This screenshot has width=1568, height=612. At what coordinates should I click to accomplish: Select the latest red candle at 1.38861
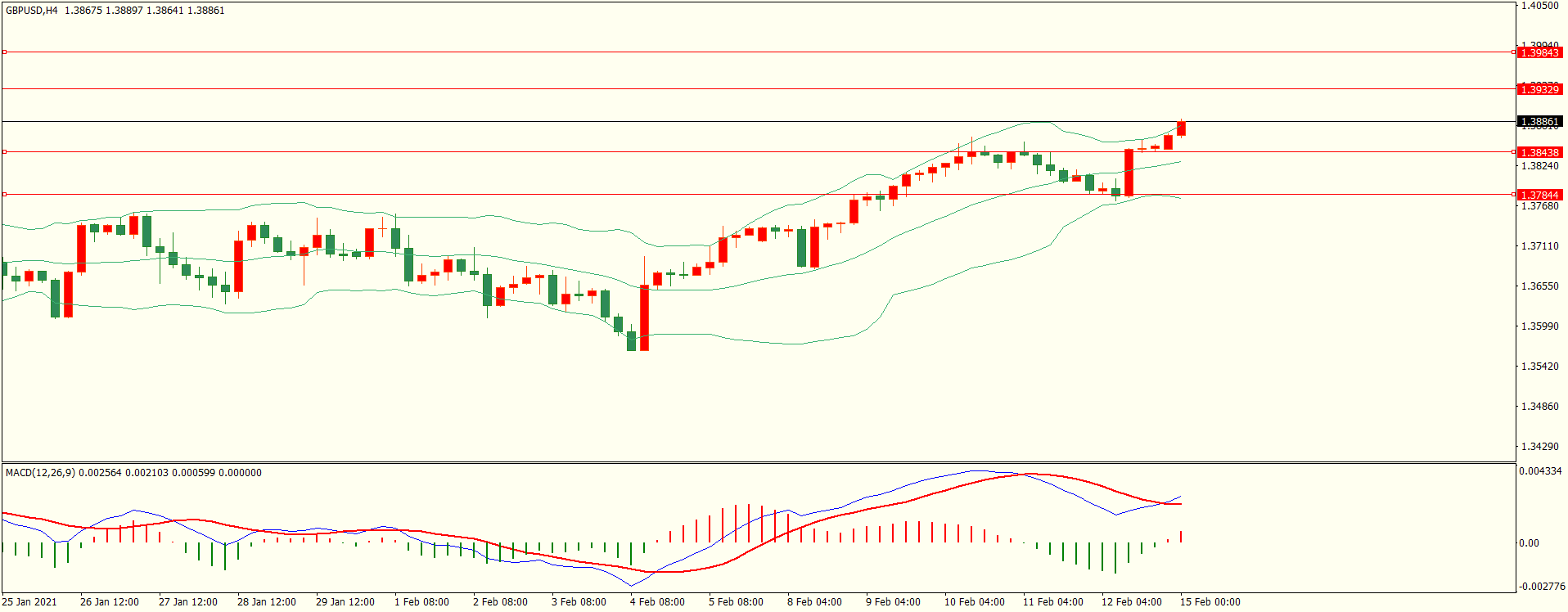pyautogui.click(x=1181, y=128)
